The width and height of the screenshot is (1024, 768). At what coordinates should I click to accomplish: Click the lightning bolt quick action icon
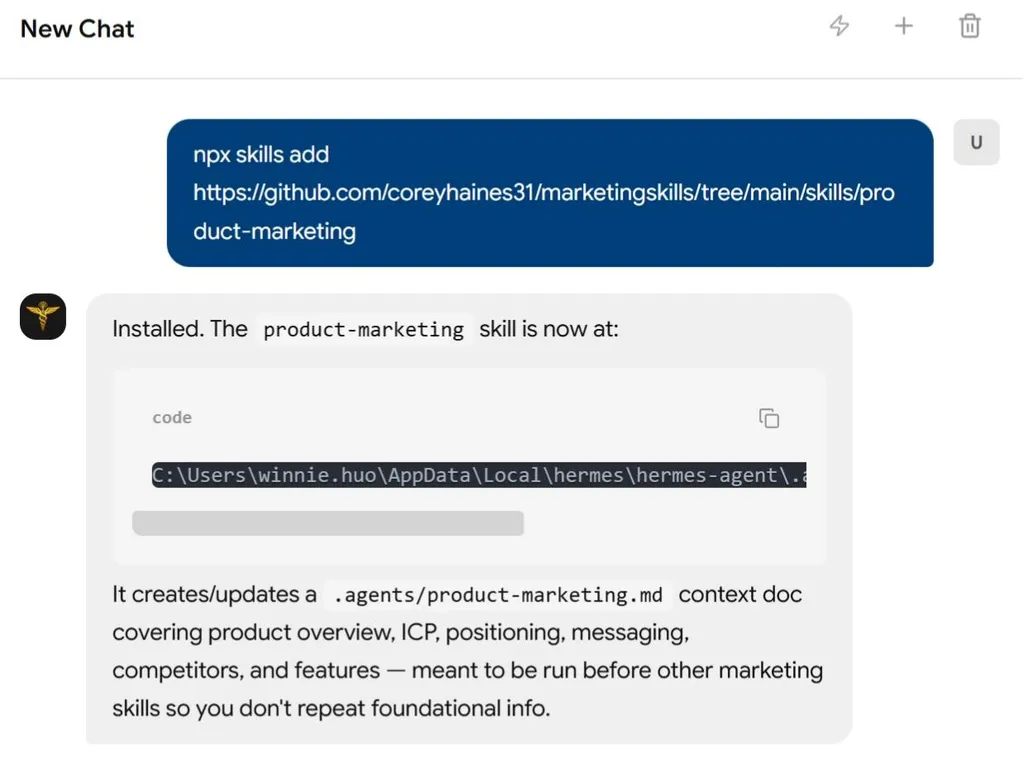point(839,26)
